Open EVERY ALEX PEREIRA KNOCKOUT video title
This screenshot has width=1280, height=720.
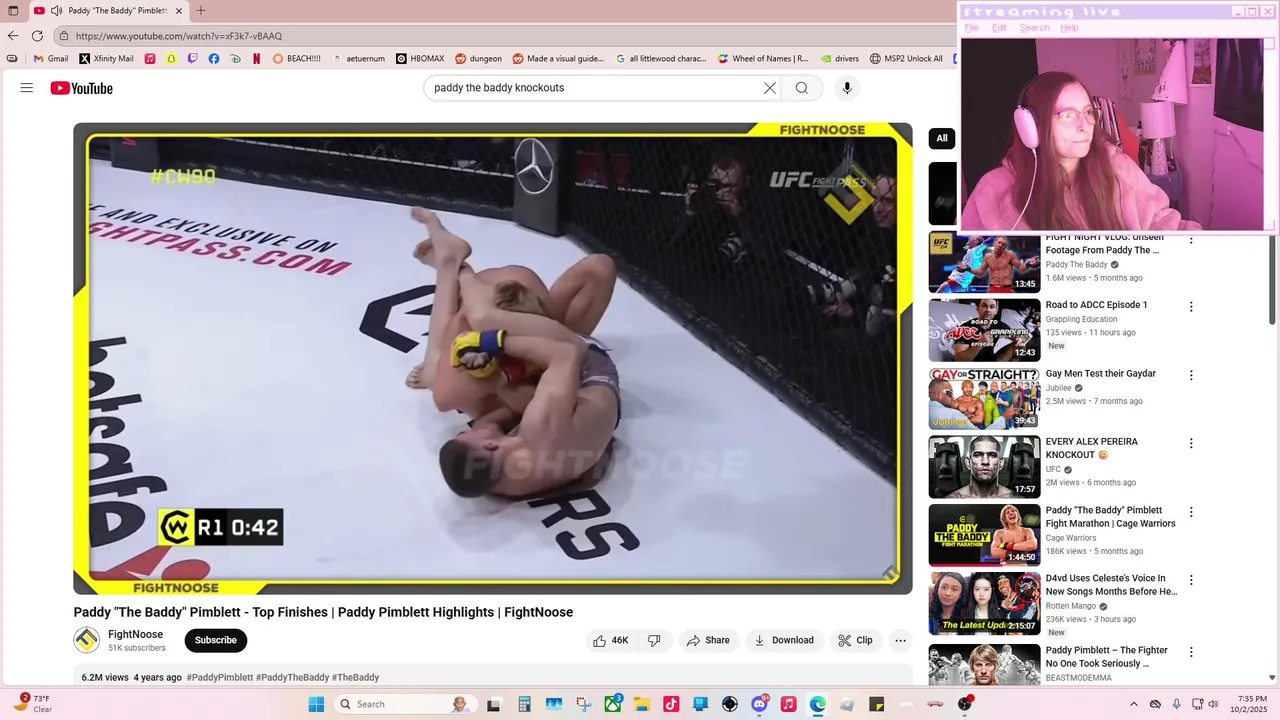[x=1091, y=448]
